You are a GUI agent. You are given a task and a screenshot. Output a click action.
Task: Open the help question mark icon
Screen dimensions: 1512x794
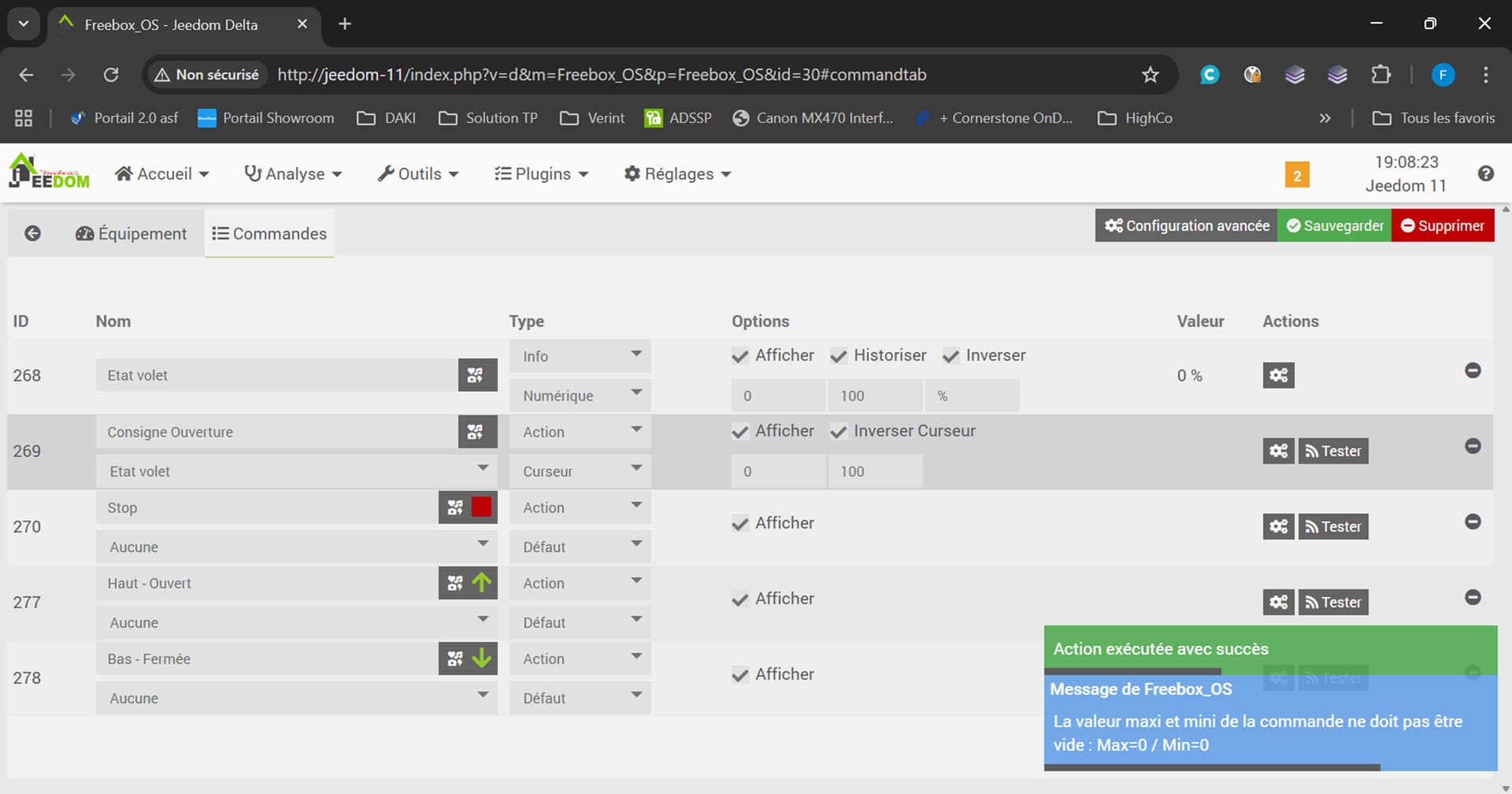[x=1485, y=174]
